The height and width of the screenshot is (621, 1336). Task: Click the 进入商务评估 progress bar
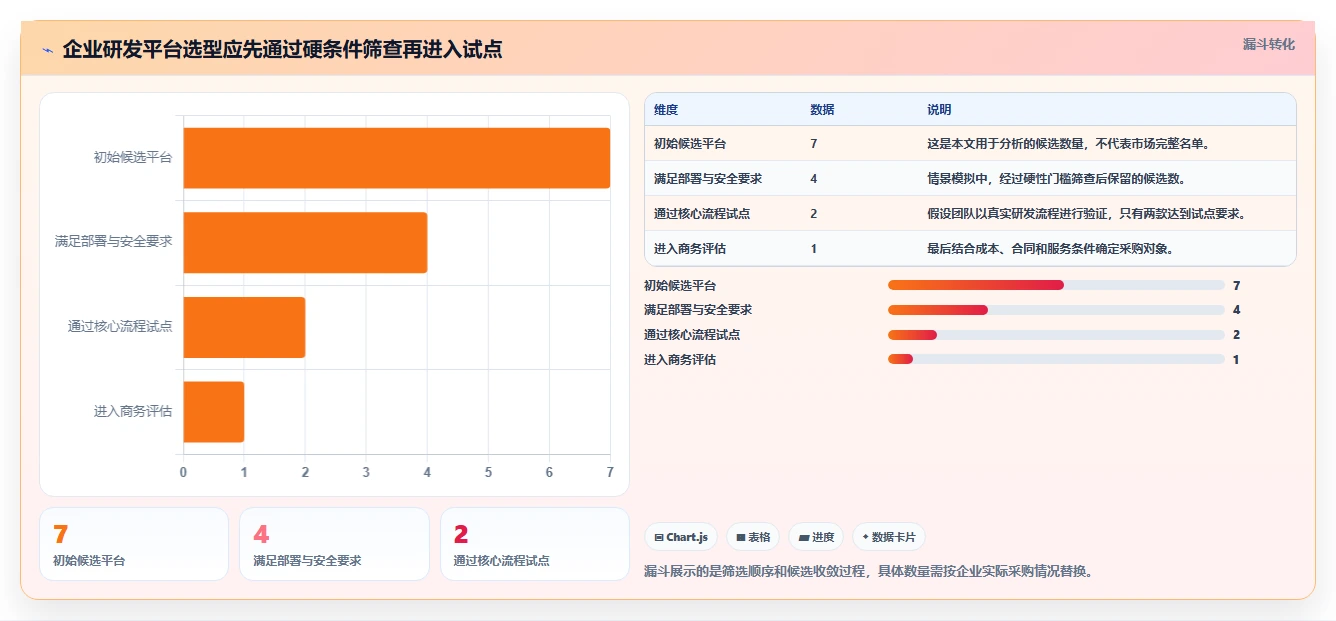(x=1056, y=360)
